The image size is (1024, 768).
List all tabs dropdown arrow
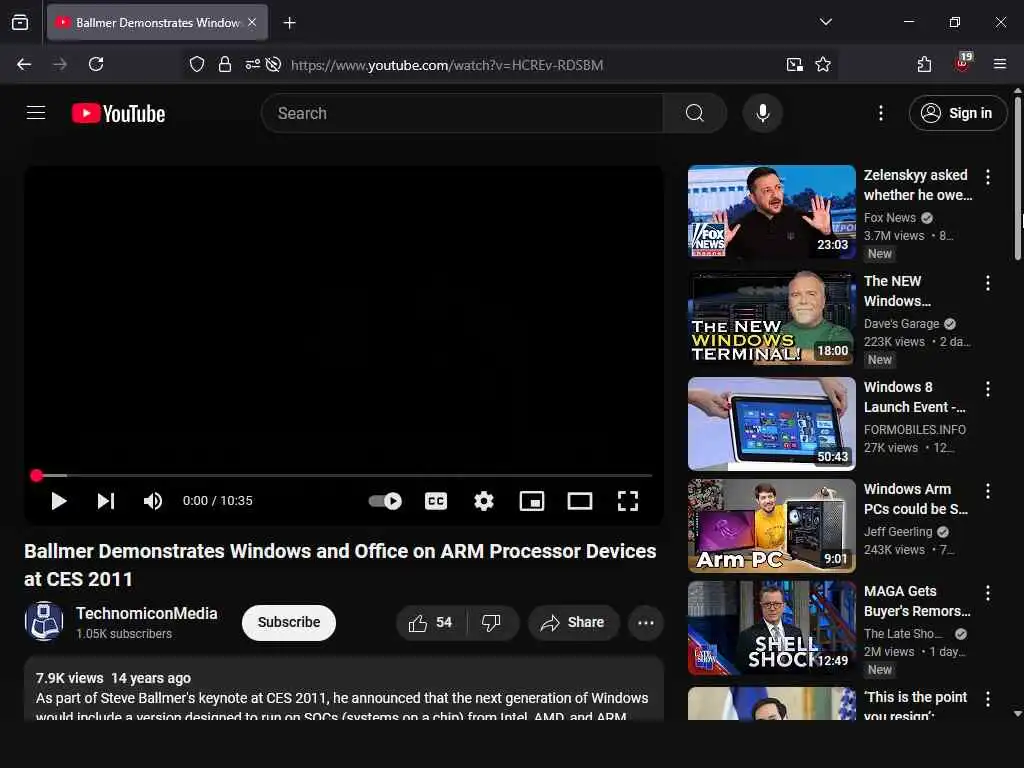tap(825, 22)
